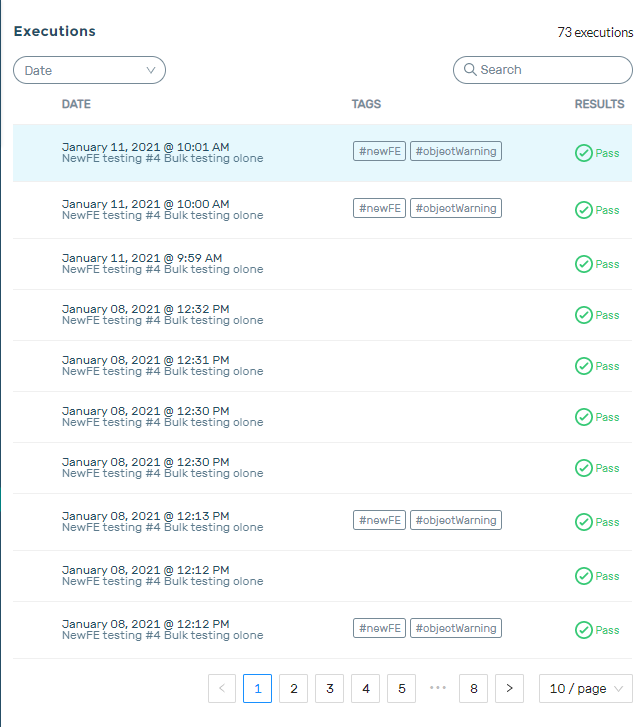This screenshot has width=644, height=727.
Task: Click the Pass checkmark icon for 10:01 AM execution
Action: pyautogui.click(x=584, y=153)
